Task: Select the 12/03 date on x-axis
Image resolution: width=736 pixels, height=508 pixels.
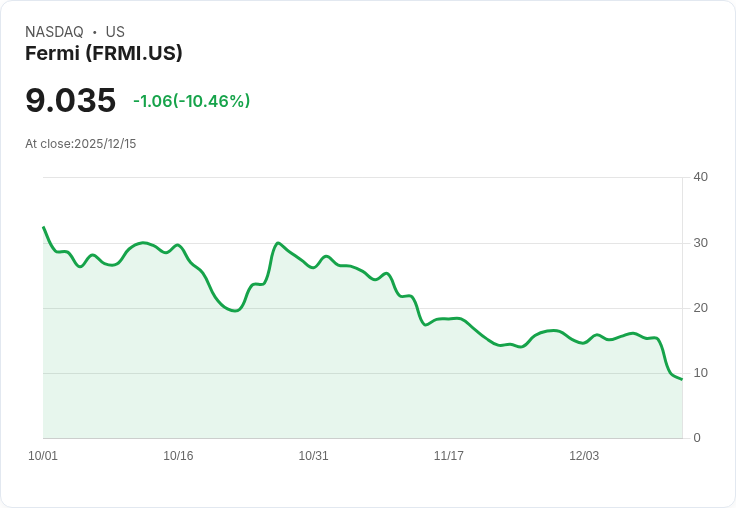Action: 584,456
